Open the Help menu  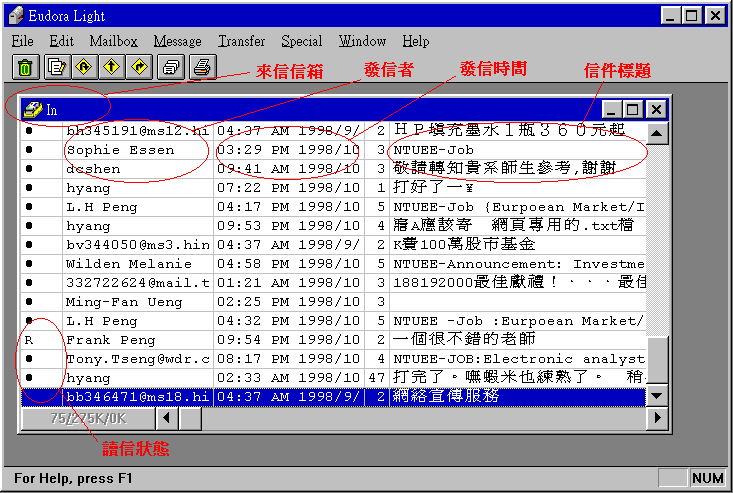click(x=416, y=41)
